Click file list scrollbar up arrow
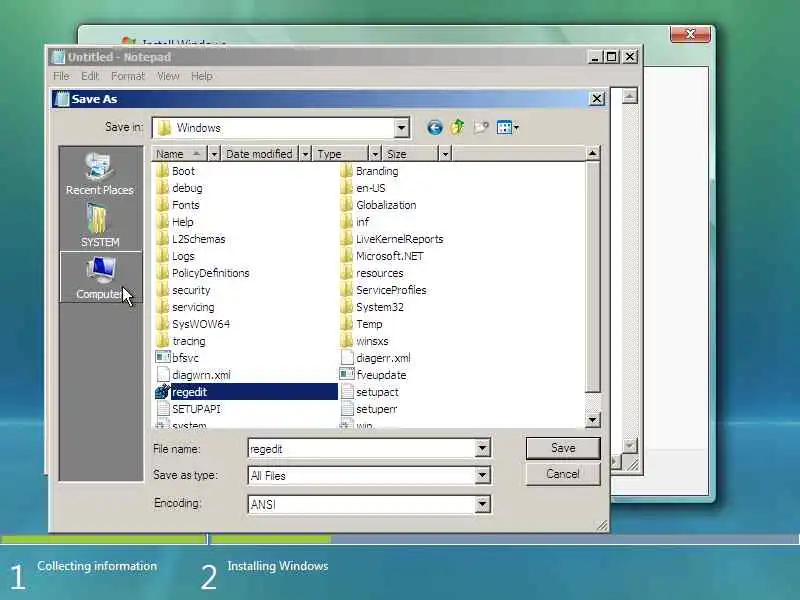This screenshot has width=800, height=600. pyautogui.click(x=592, y=153)
